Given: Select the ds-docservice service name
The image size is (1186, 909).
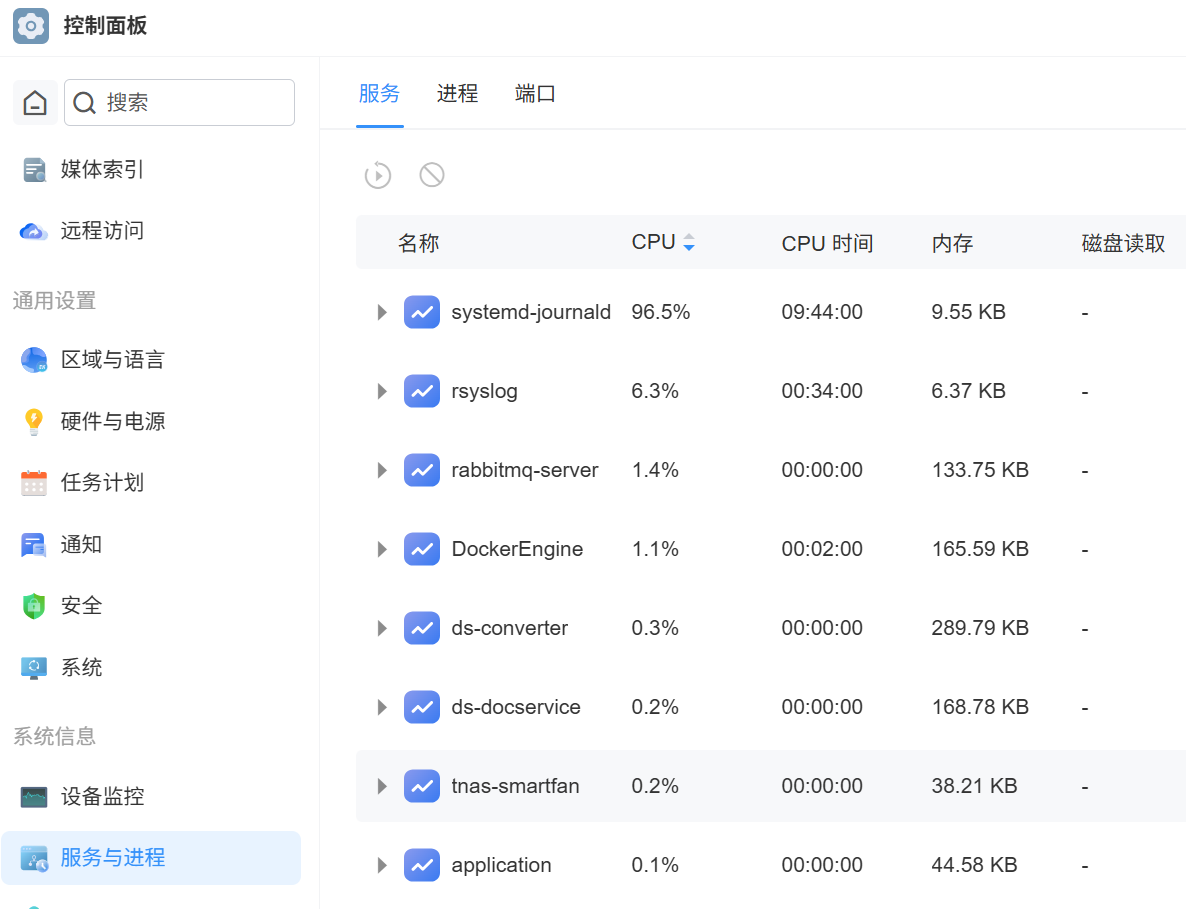Looking at the screenshot, I should pos(516,707).
